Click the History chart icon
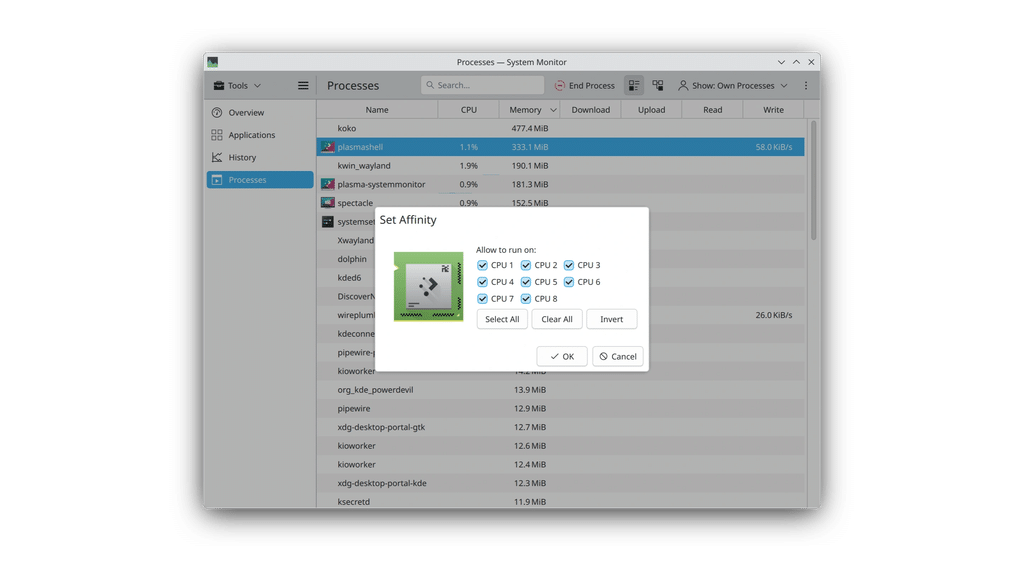 click(217, 157)
